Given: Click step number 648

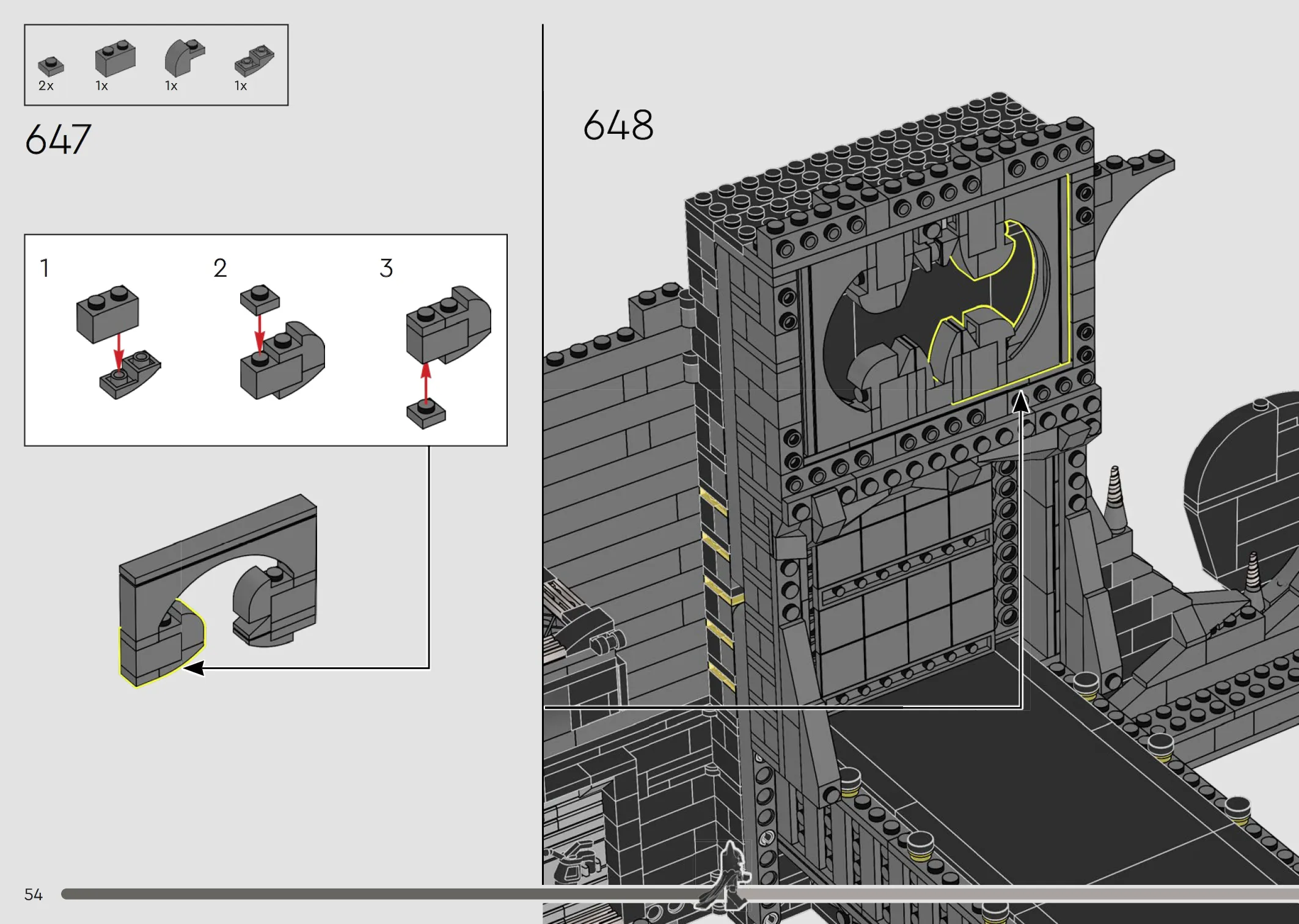Looking at the screenshot, I should click(x=618, y=125).
